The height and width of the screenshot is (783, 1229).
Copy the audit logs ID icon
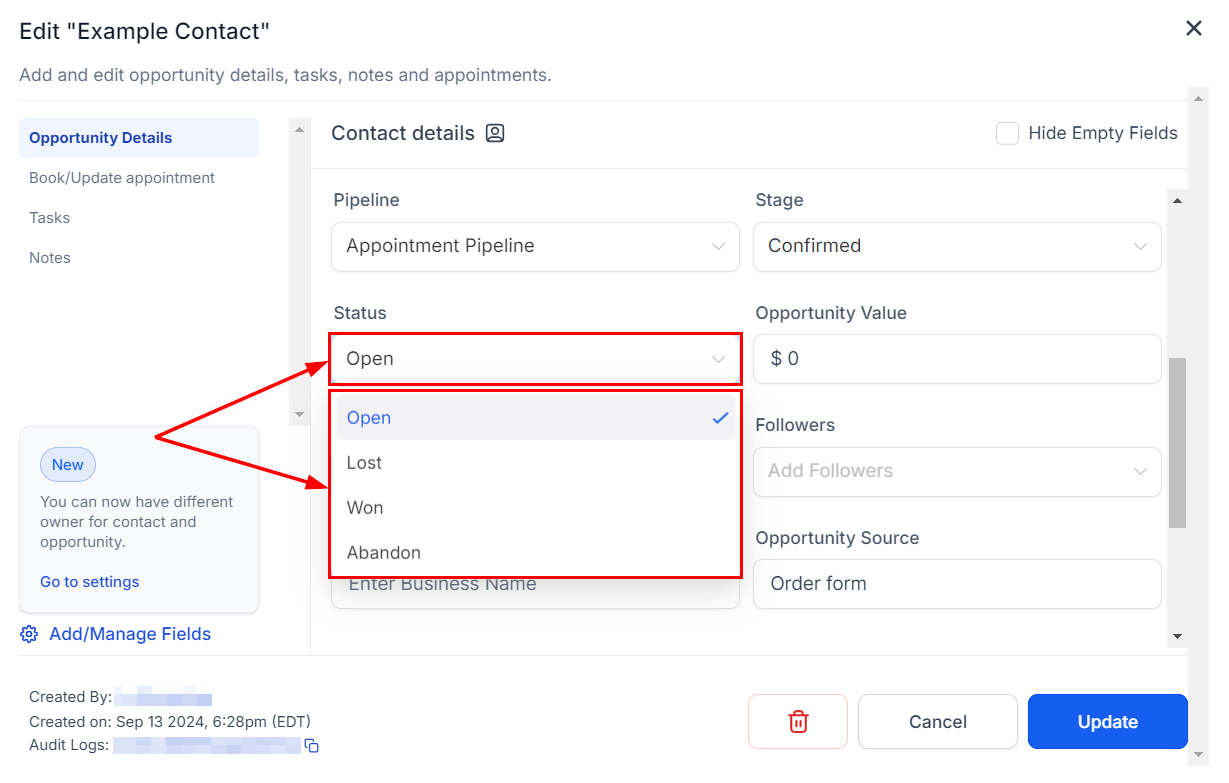tap(312, 746)
